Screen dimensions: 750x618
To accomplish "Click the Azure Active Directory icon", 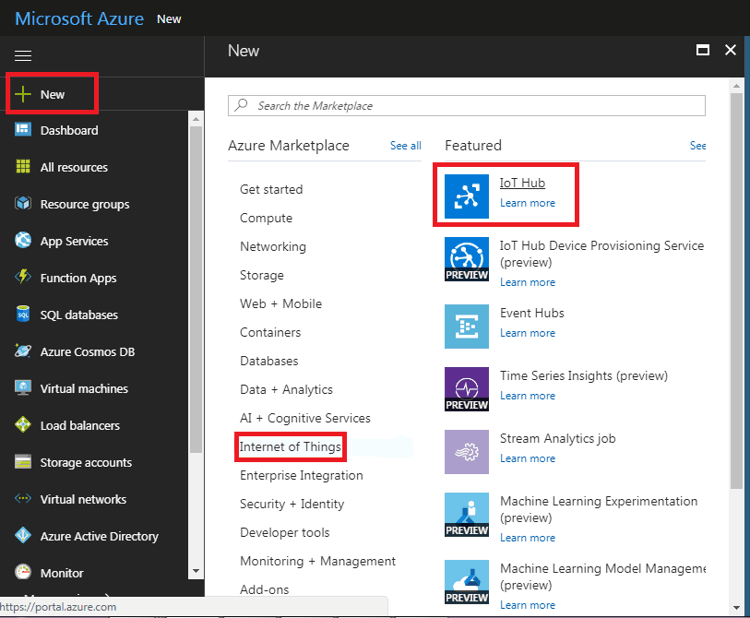I will 23,535.
